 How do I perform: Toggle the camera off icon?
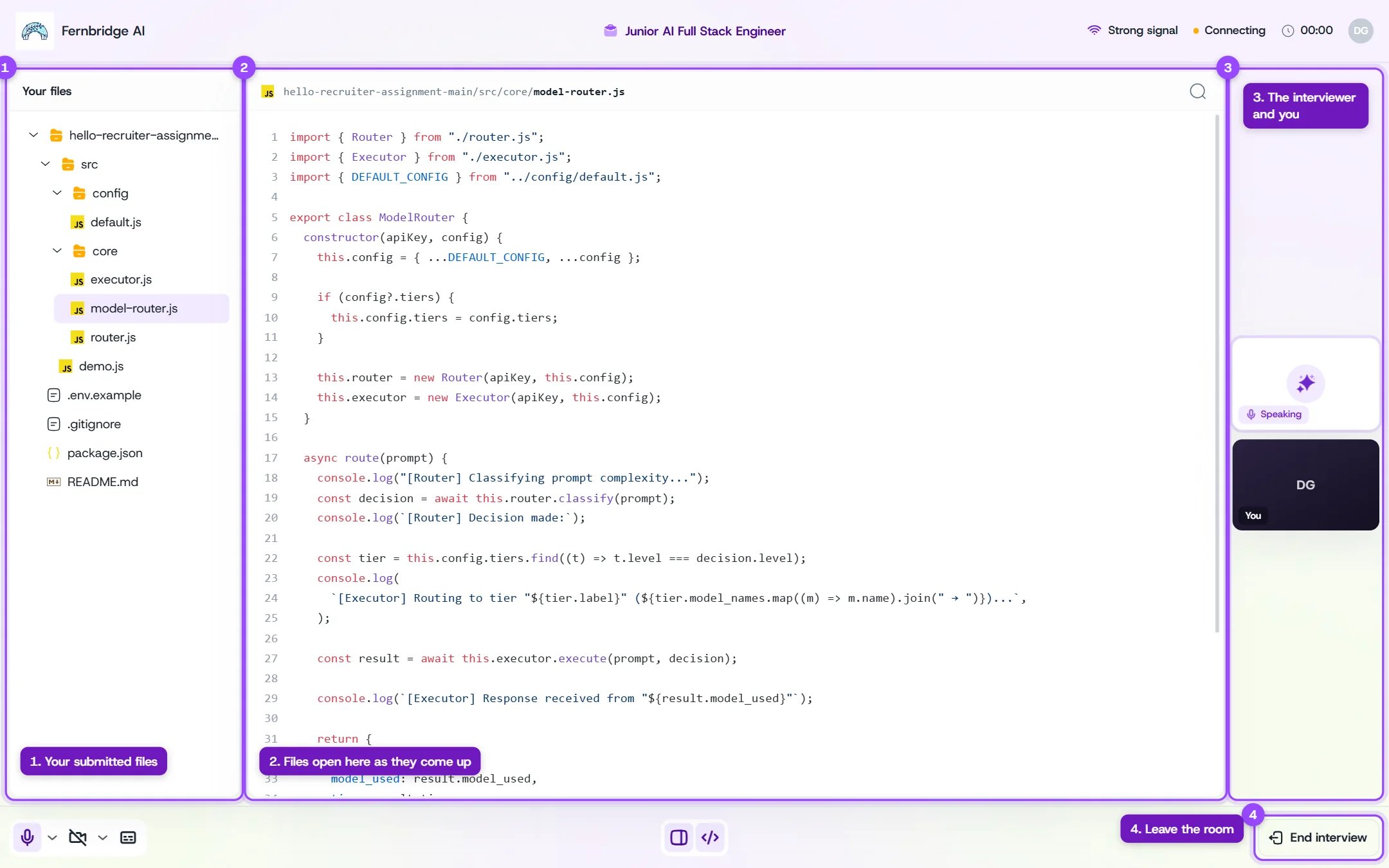78,837
